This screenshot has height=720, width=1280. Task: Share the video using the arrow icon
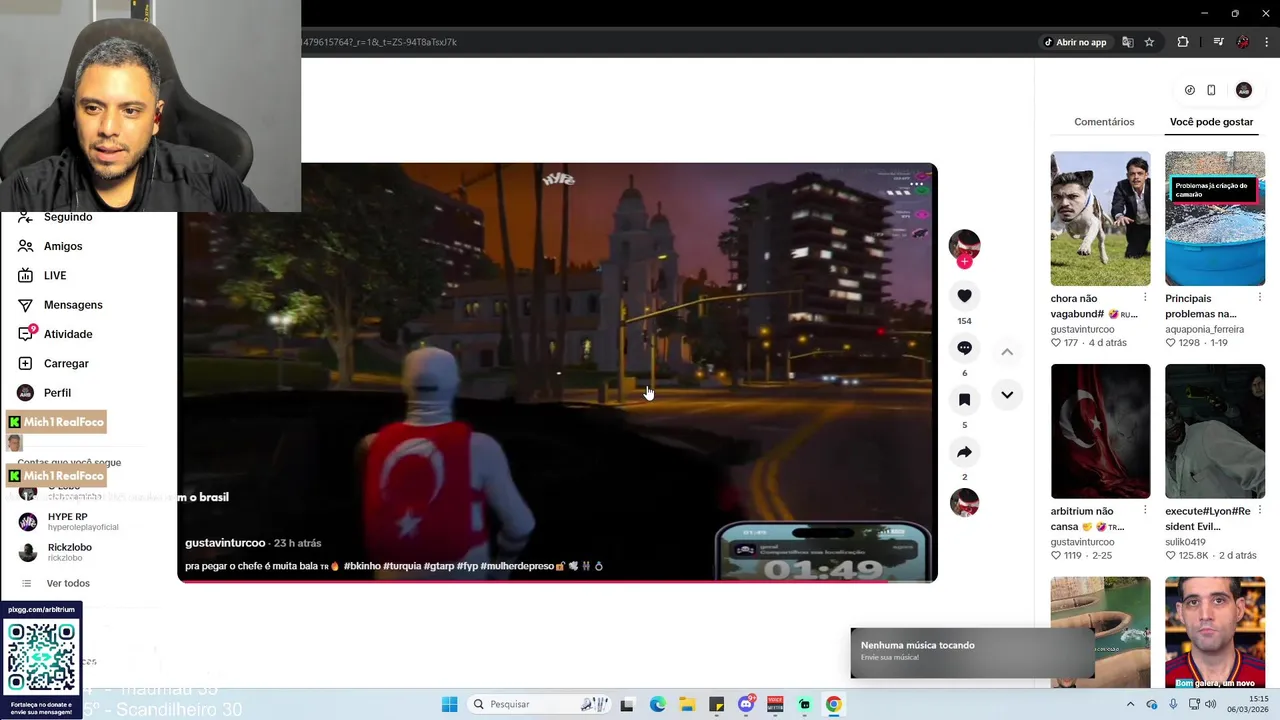[964, 452]
